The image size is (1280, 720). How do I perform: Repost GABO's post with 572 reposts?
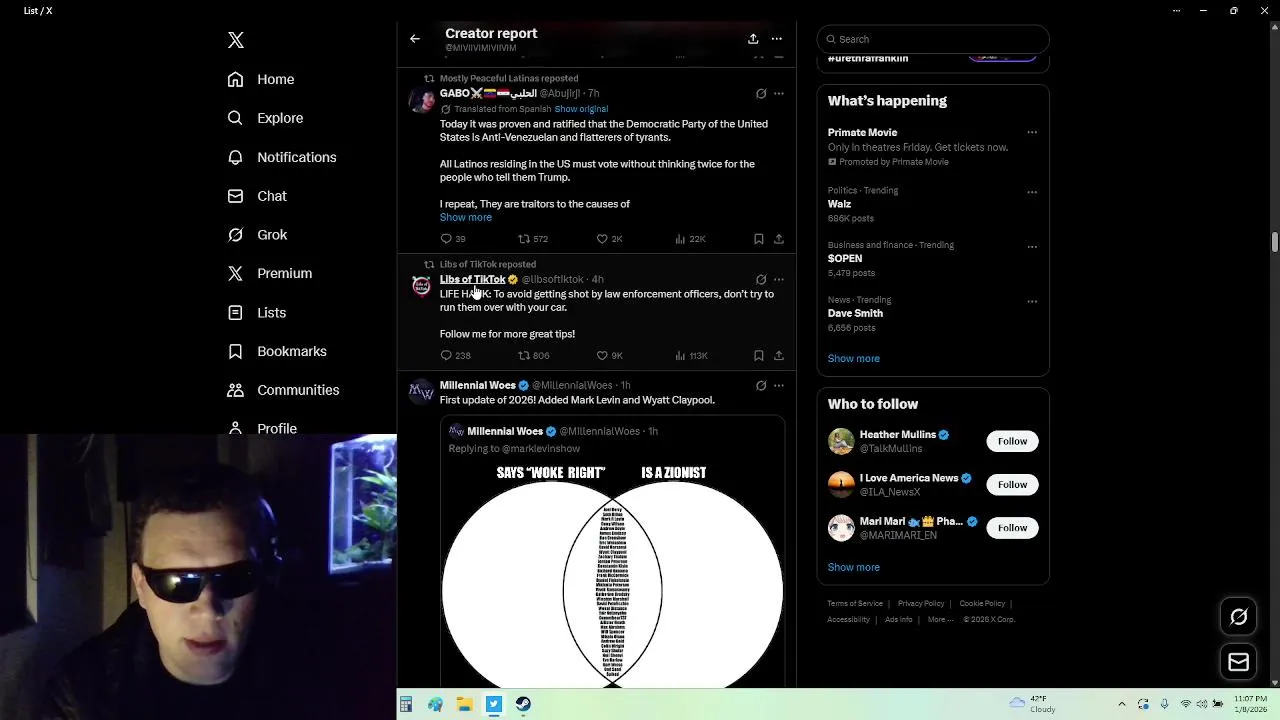click(x=532, y=239)
